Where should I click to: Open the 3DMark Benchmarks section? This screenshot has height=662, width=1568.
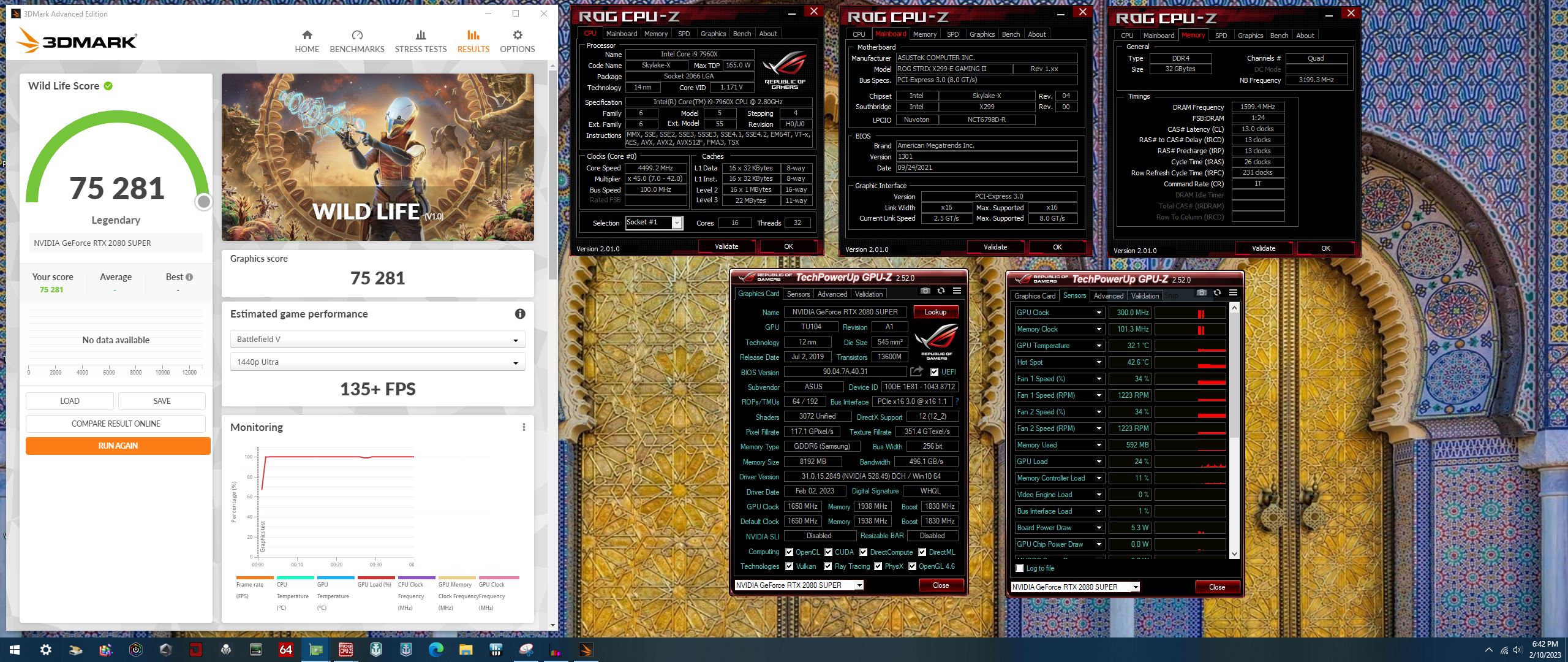click(x=357, y=42)
